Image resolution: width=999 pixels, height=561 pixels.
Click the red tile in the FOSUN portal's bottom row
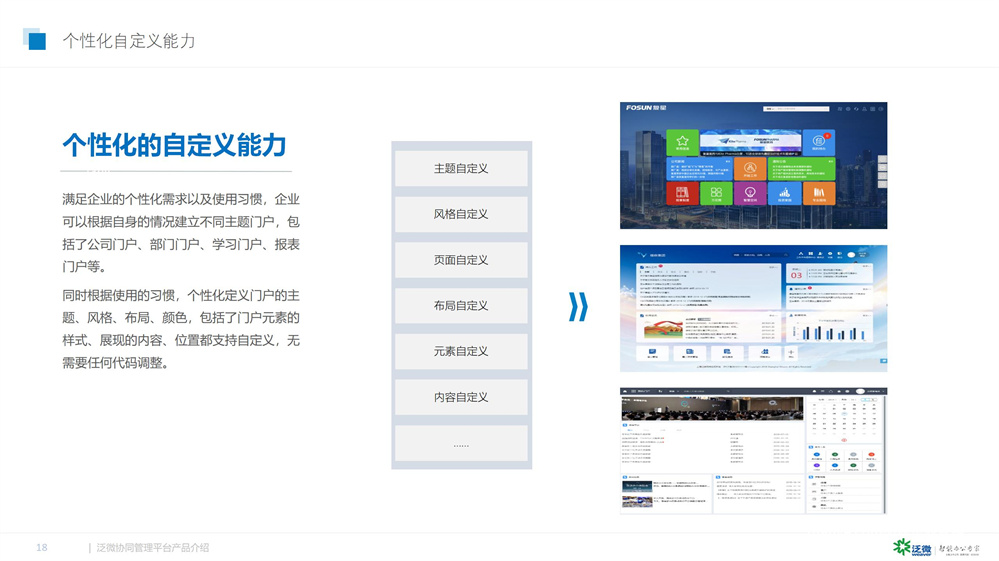[x=682, y=194]
